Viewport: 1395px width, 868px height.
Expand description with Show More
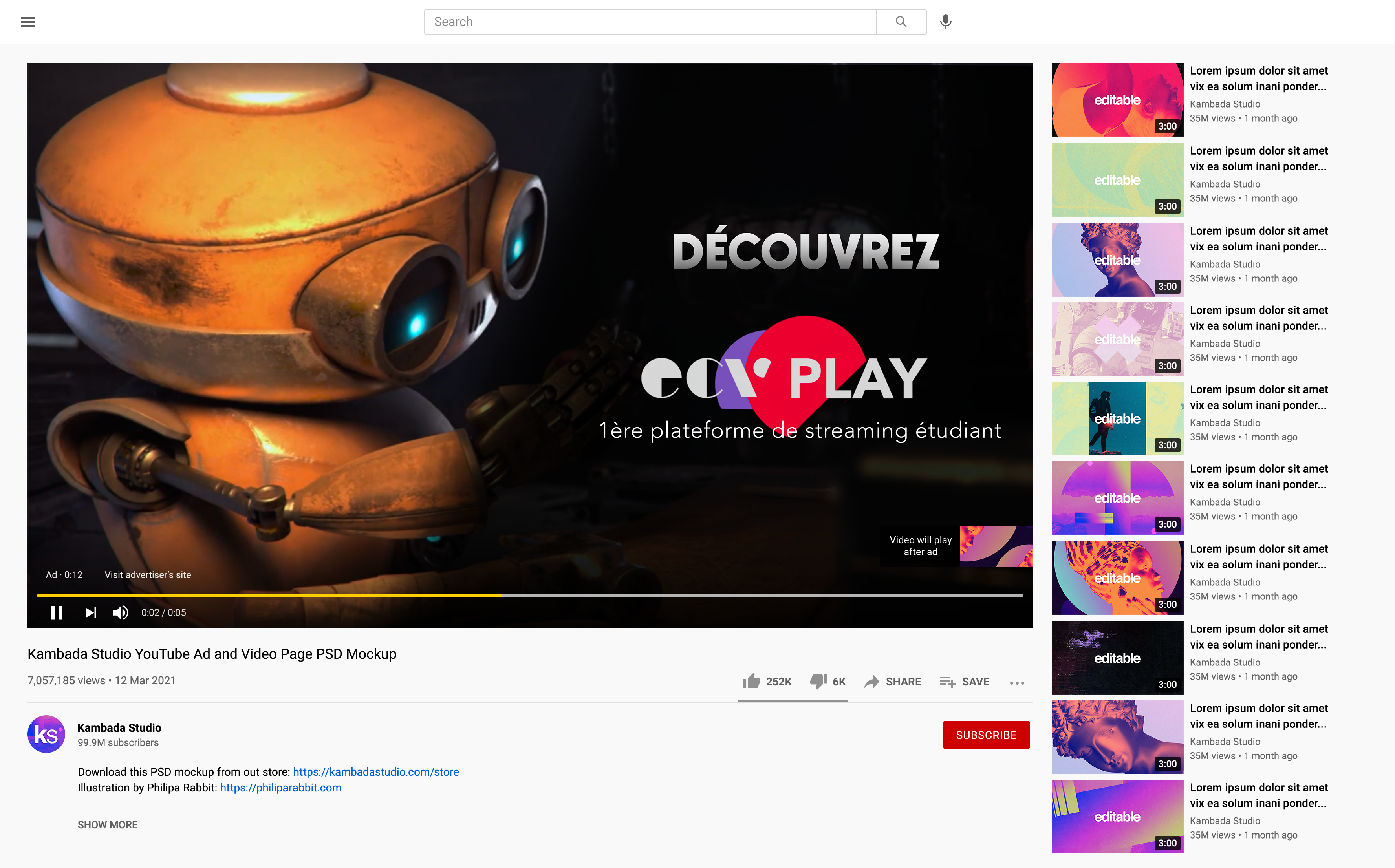107,824
